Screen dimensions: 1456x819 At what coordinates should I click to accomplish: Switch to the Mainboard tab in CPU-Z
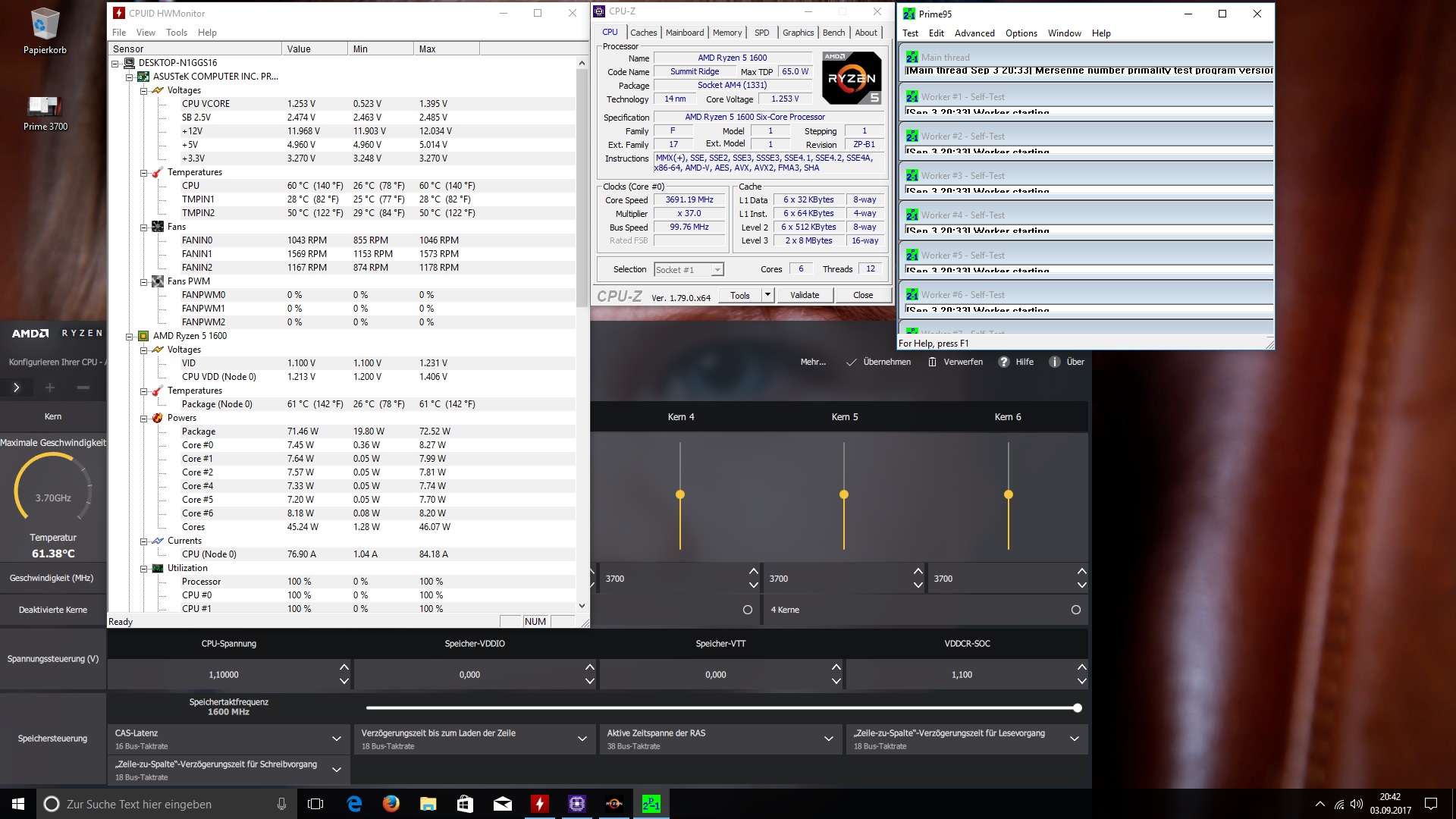point(684,33)
